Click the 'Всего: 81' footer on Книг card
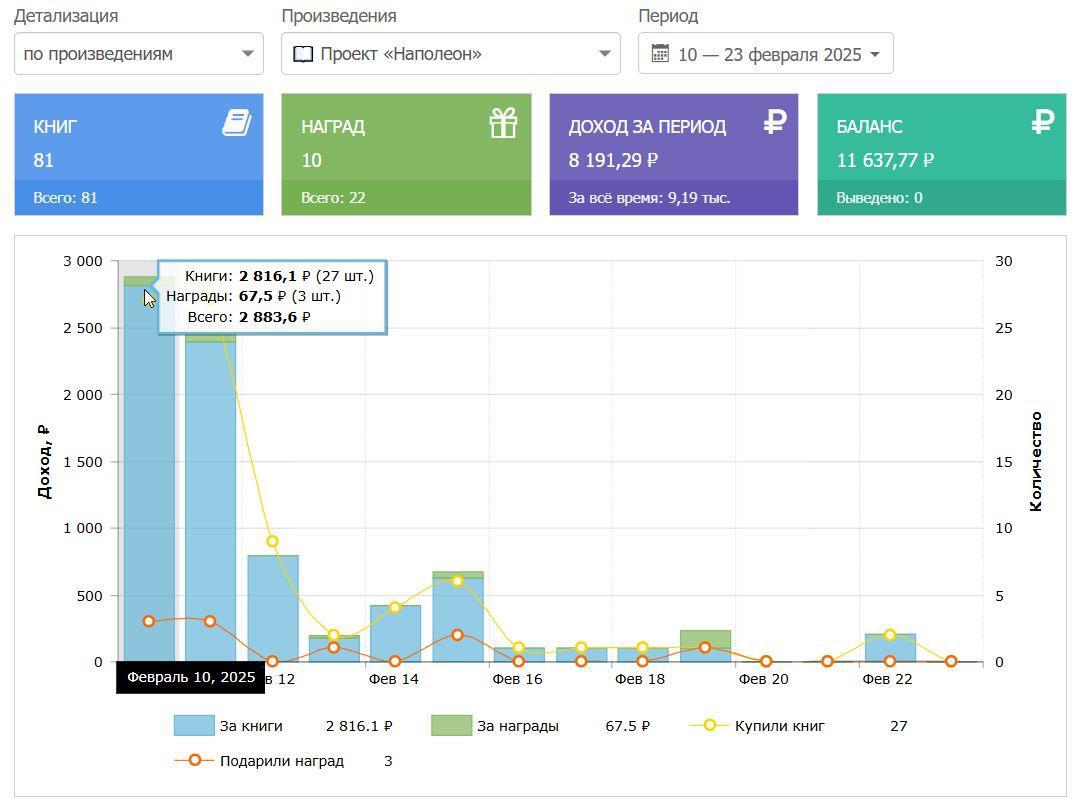This screenshot has height=799, width=1073. click(66, 198)
